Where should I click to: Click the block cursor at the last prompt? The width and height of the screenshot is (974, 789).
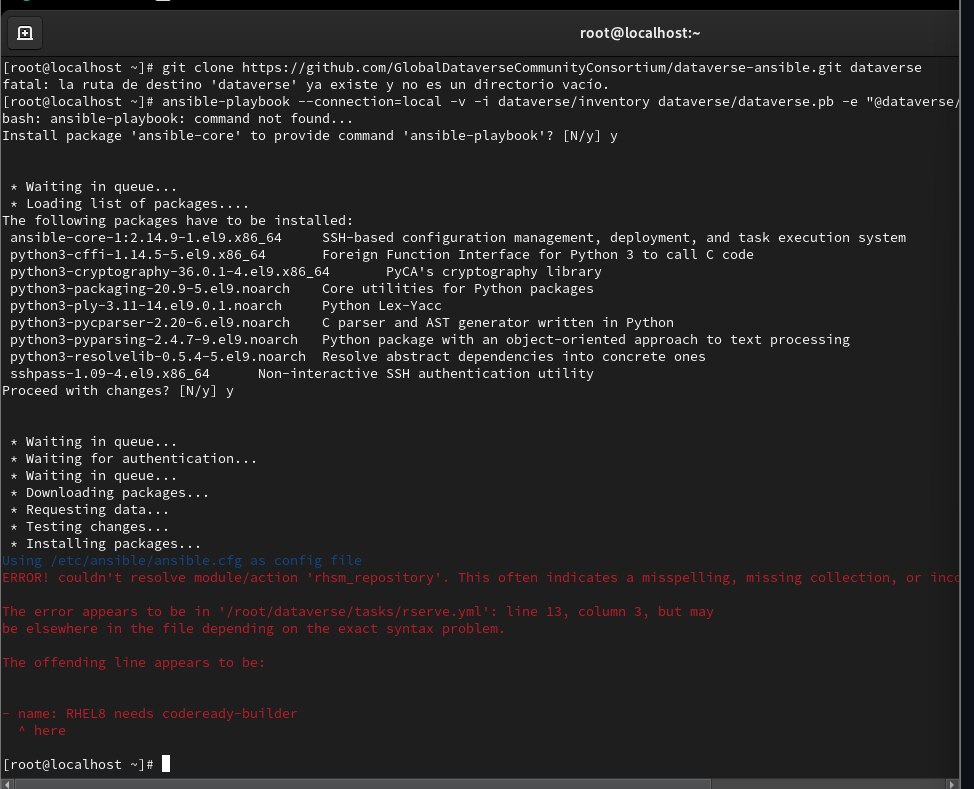[166, 764]
